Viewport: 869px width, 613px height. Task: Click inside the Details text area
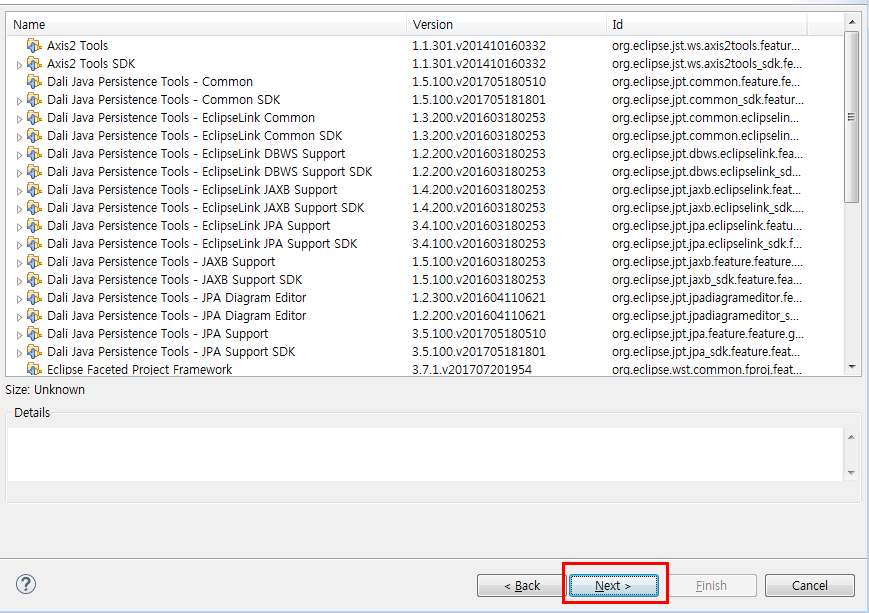coord(425,454)
